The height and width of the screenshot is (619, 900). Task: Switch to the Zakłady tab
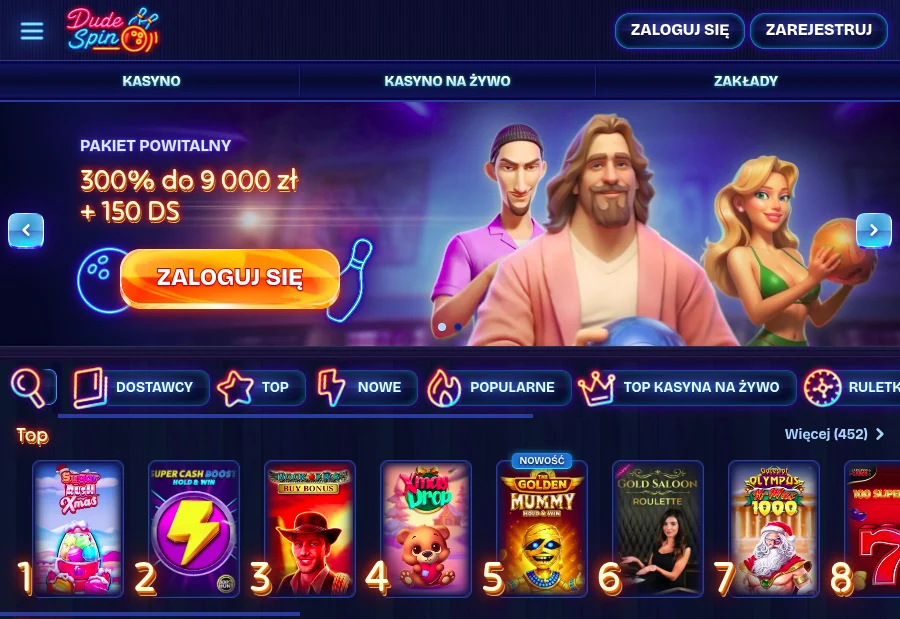pyautogui.click(x=746, y=81)
